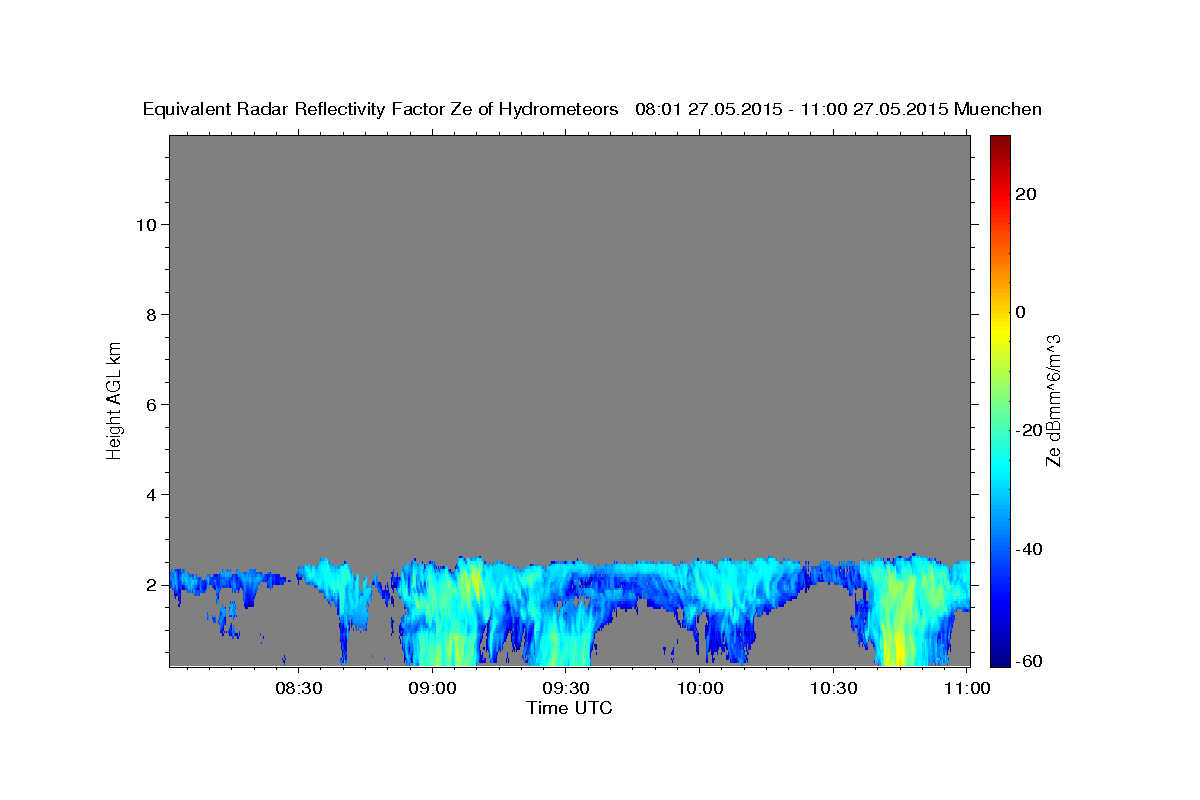Click the 09:30 time tick label
The image size is (1200, 800).
tap(567, 688)
